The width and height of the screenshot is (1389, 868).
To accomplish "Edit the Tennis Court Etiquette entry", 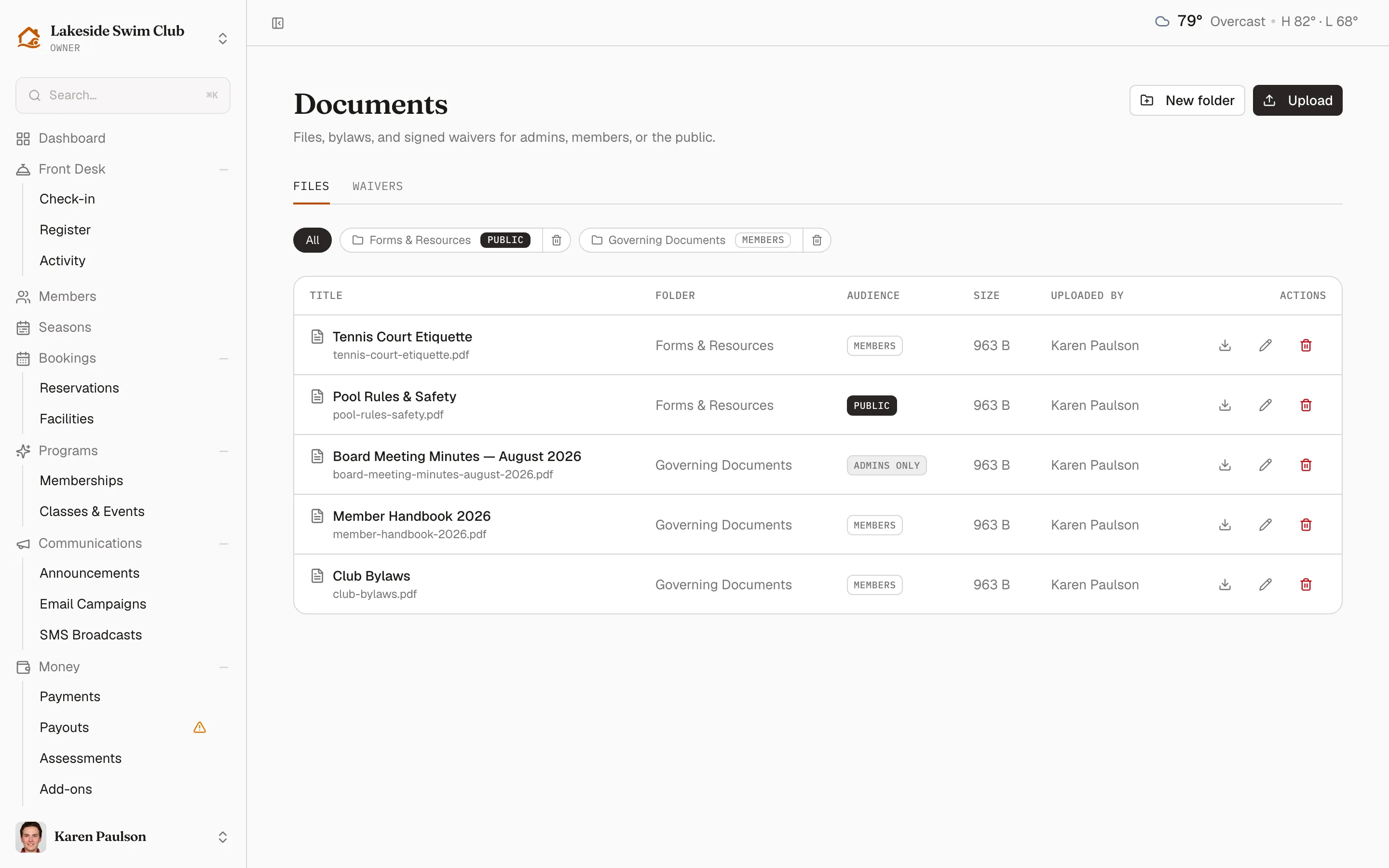I will (1266, 345).
